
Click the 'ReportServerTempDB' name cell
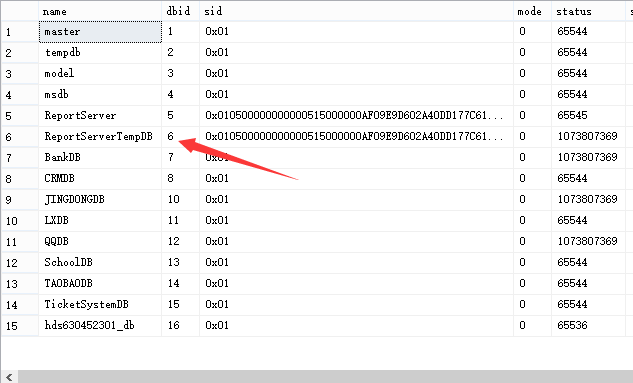[100, 136]
